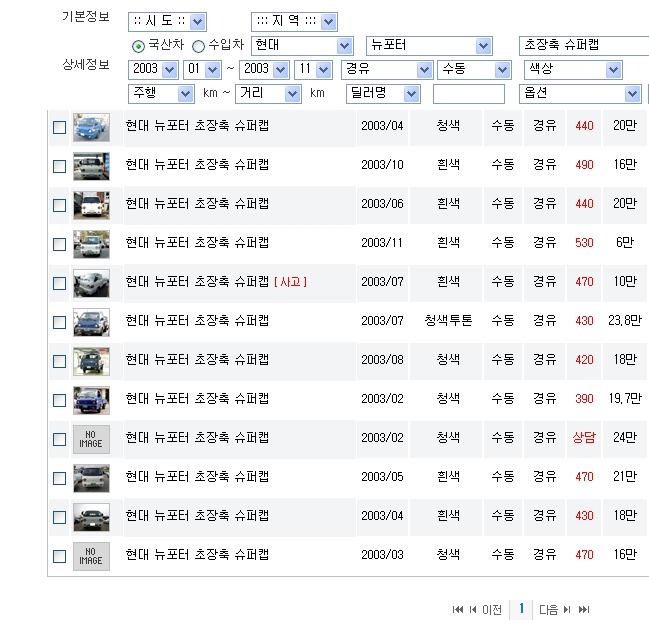Open listing title marked [사고]
Image resolution: width=649 pixels, height=624 pixels.
pyautogui.click(x=216, y=282)
